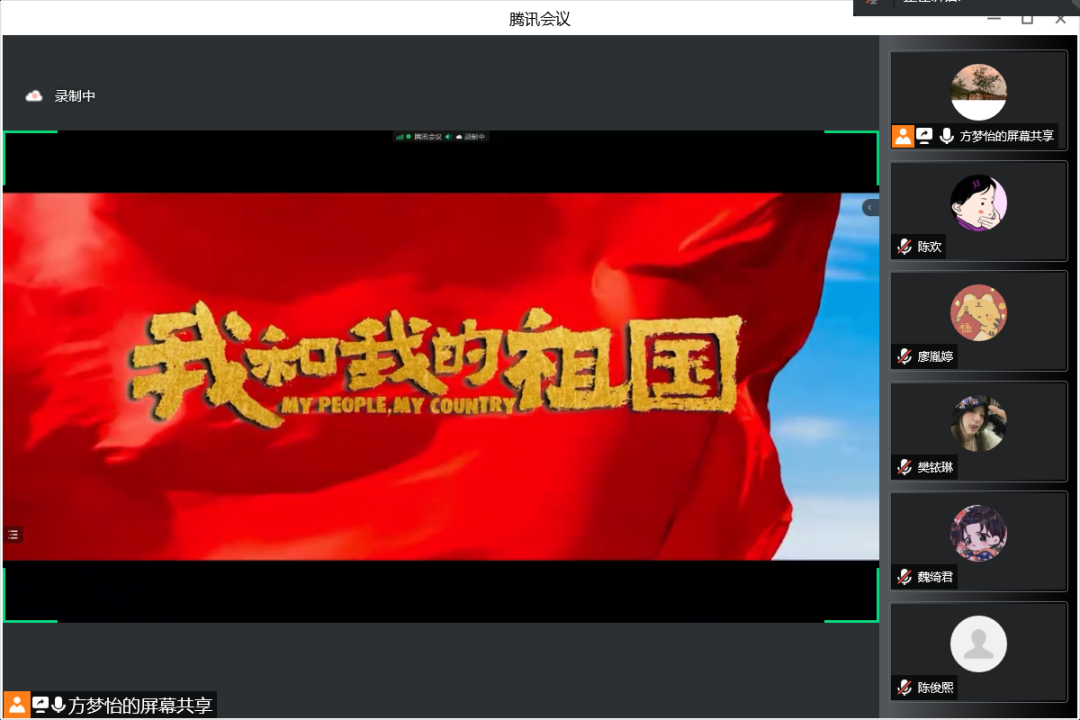Select 陈俊熙's default gray avatar

pyautogui.click(x=978, y=643)
